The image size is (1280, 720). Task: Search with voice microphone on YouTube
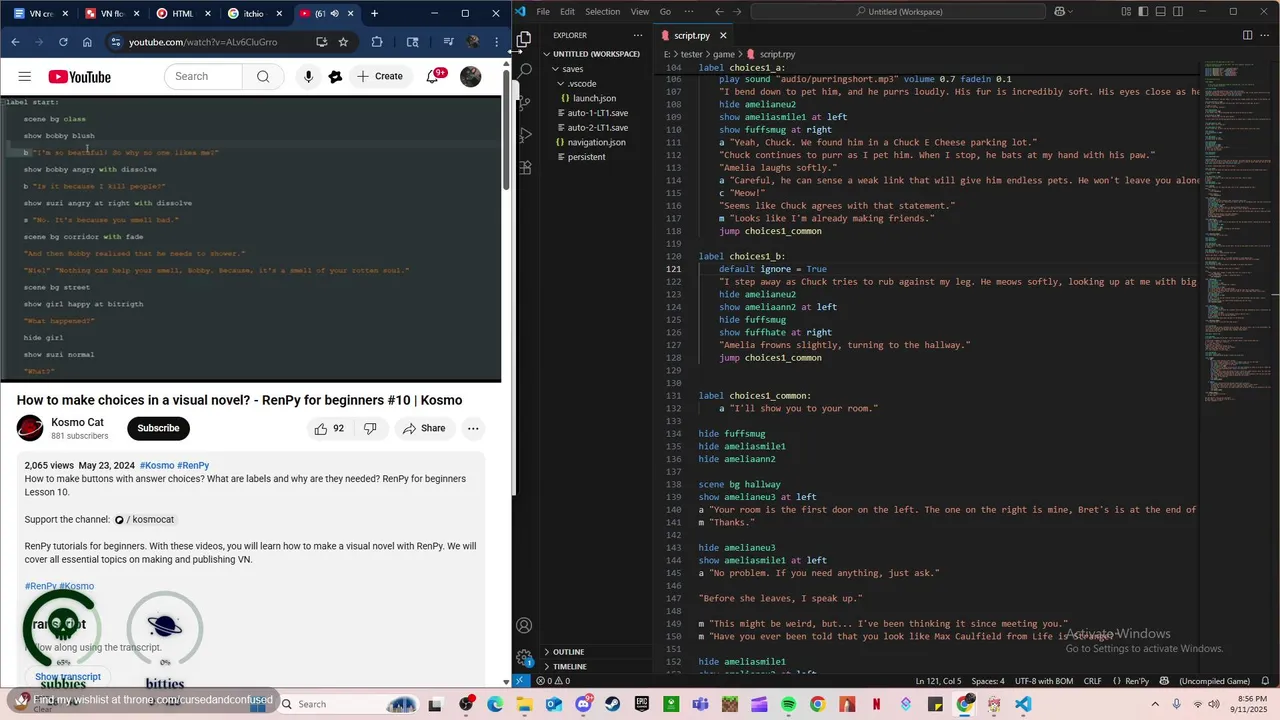click(x=308, y=77)
